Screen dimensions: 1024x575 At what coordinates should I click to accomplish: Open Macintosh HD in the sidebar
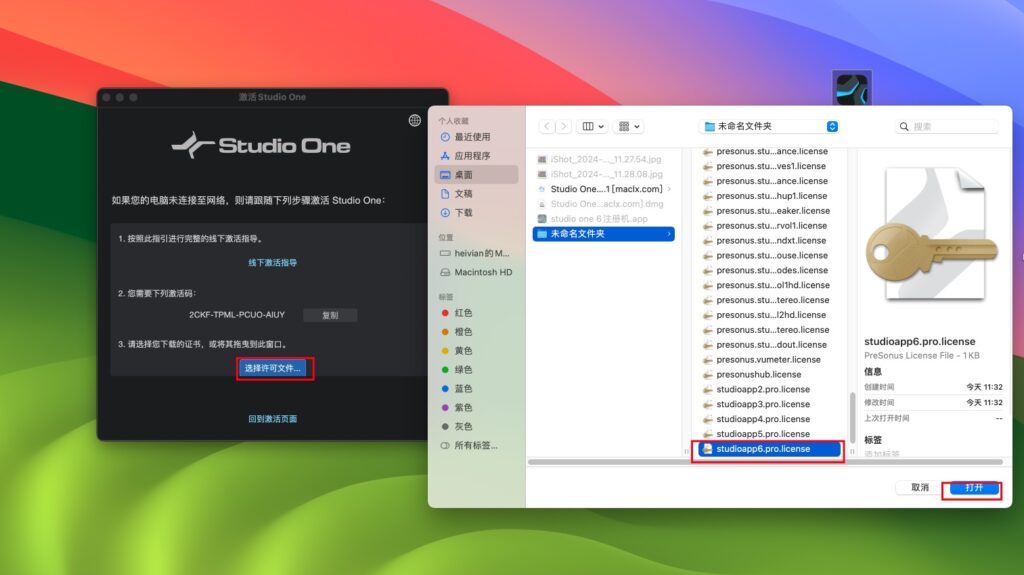[x=476, y=272]
